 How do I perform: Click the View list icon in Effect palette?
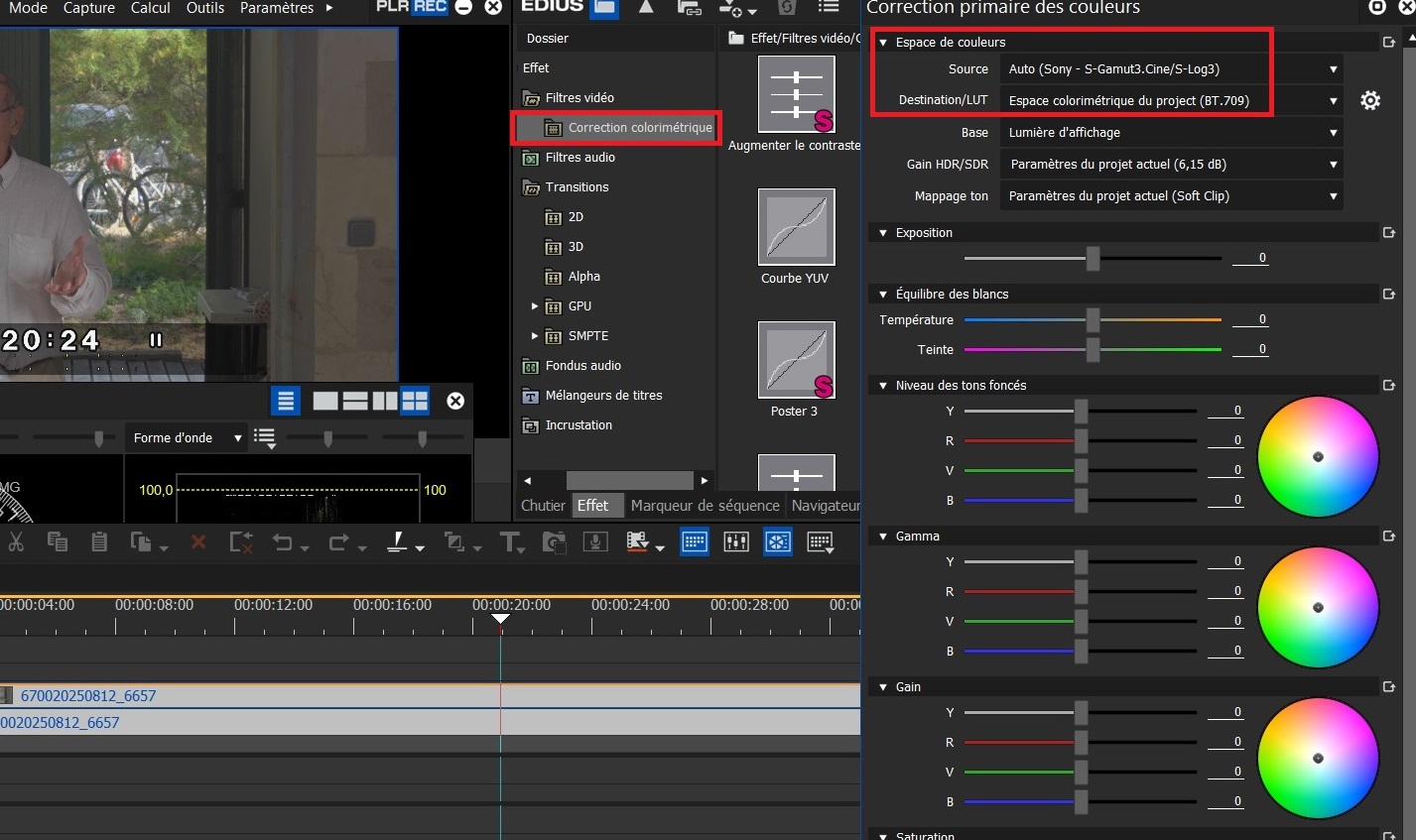coord(829,8)
